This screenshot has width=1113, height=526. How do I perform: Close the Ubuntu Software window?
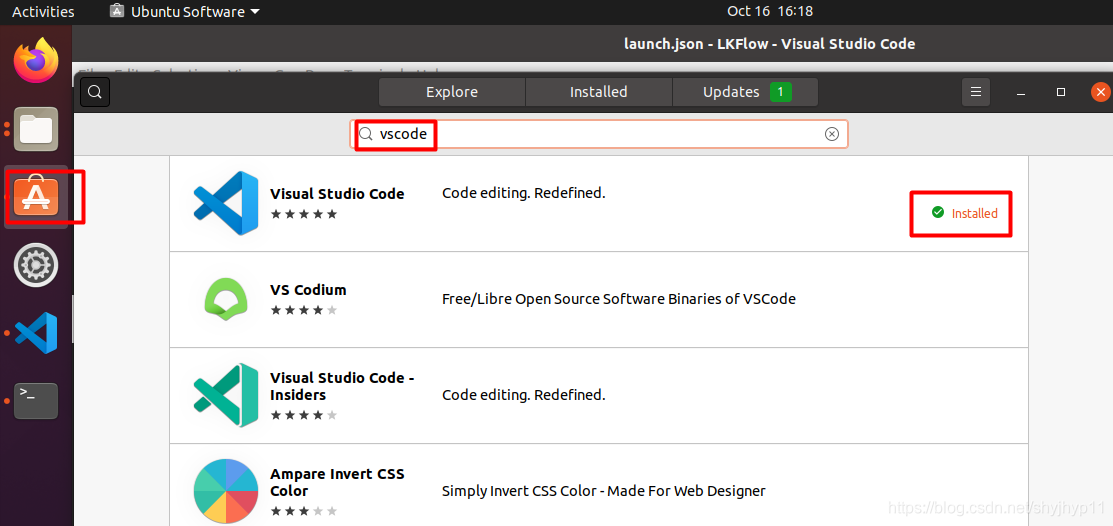(1101, 92)
